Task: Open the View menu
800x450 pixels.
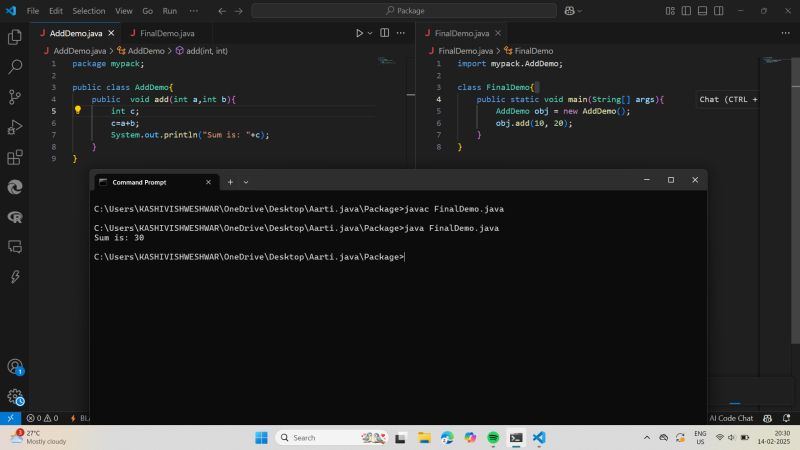Action: click(x=123, y=11)
